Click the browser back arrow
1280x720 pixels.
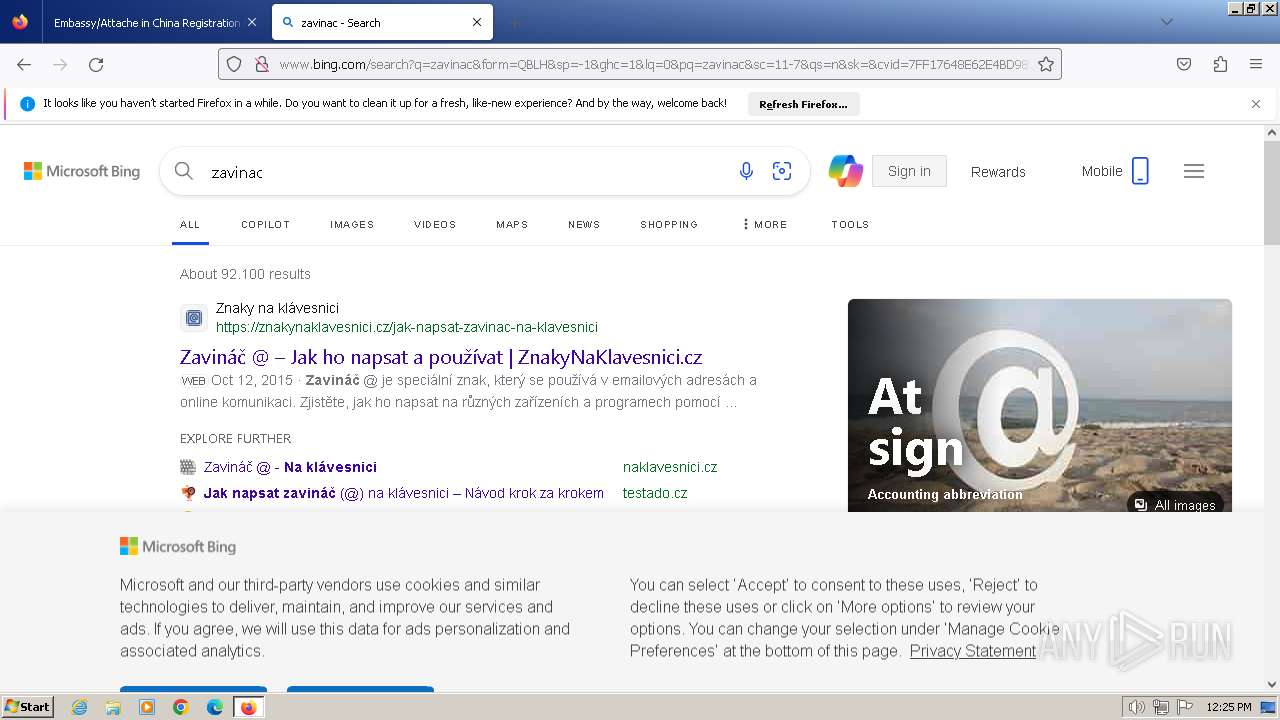[x=24, y=64]
